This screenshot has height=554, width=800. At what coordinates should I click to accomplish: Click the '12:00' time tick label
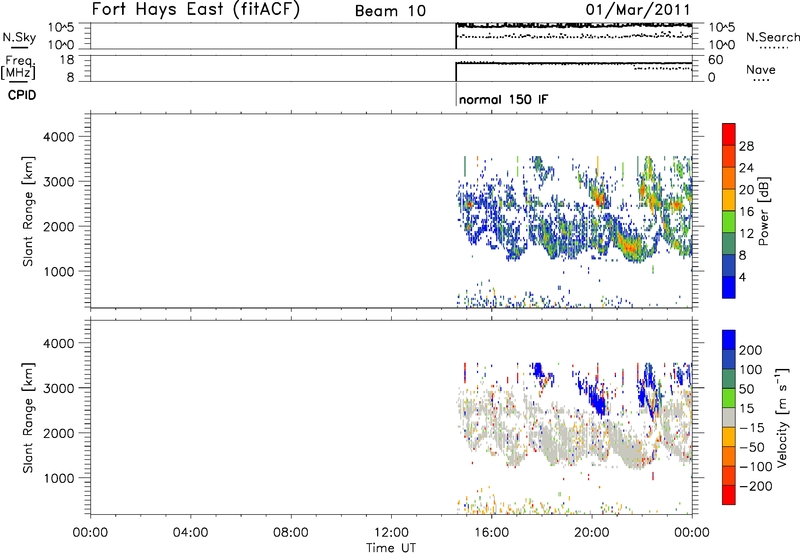(x=391, y=533)
